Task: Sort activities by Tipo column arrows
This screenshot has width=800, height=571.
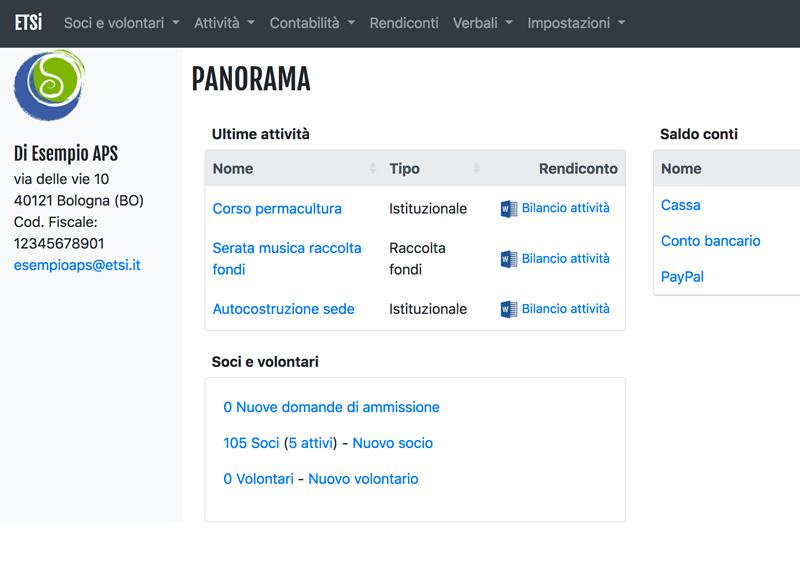Action: (476, 168)
